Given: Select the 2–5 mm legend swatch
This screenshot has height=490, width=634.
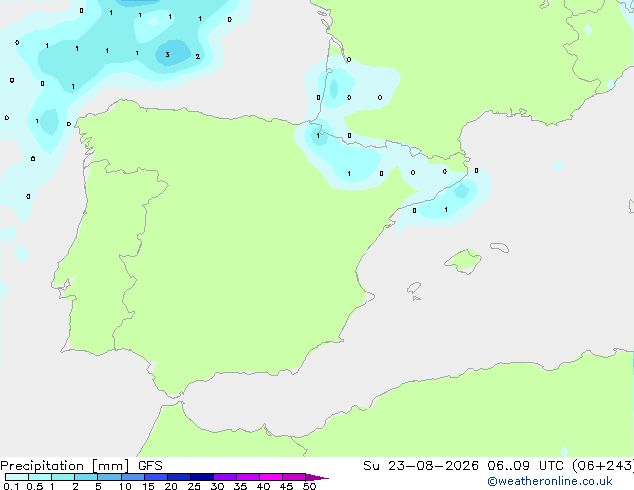Looking at the screenshot, I should (x=86, y=477).
